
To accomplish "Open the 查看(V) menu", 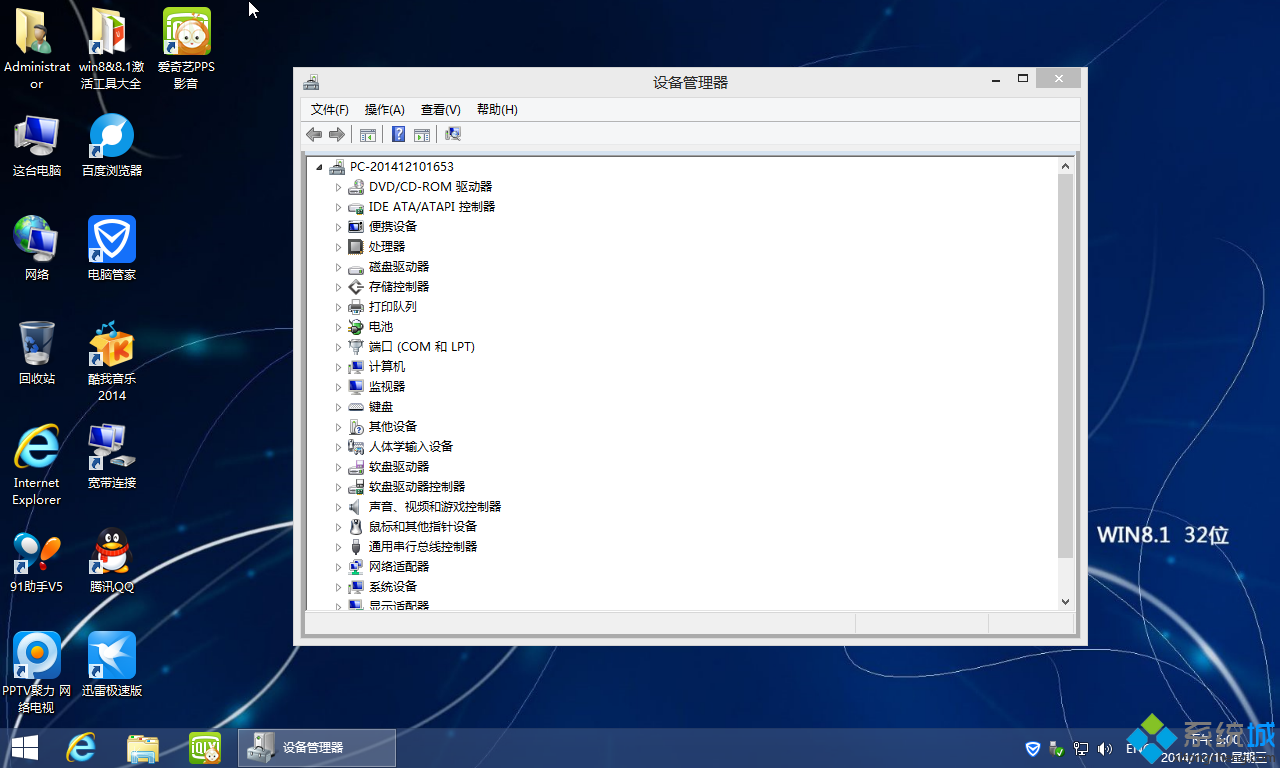I will [440, 110].
